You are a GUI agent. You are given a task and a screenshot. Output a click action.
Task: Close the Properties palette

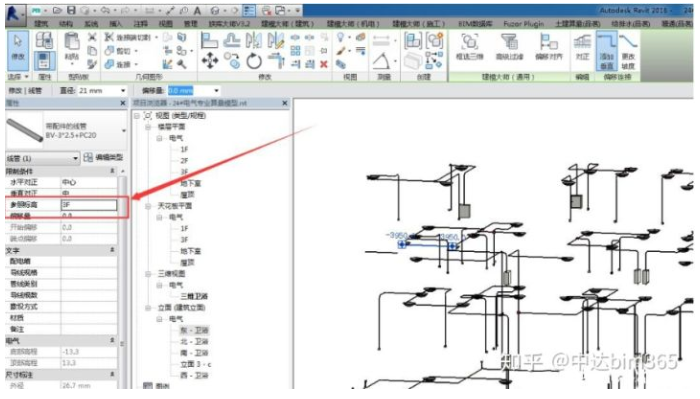[123, 103]
